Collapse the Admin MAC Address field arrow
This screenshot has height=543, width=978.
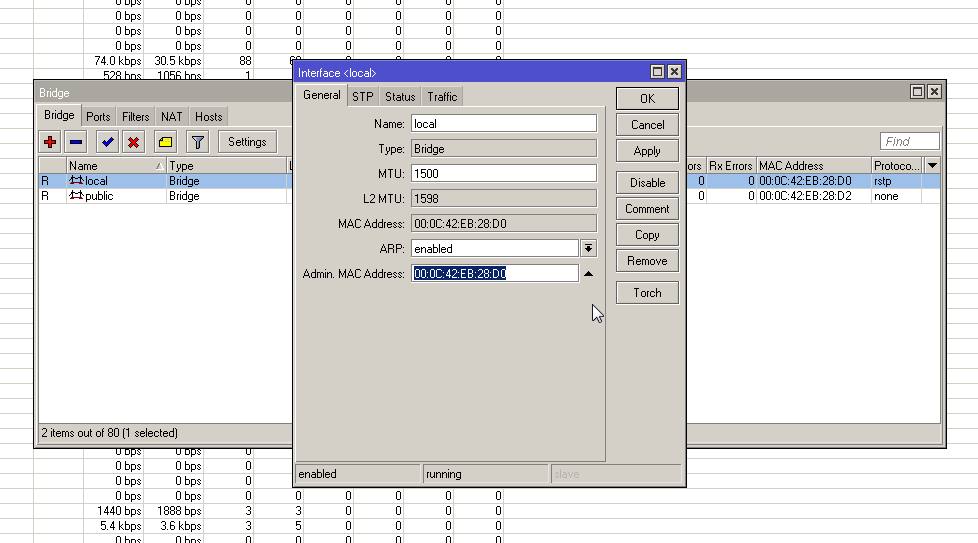click(588, 274)
